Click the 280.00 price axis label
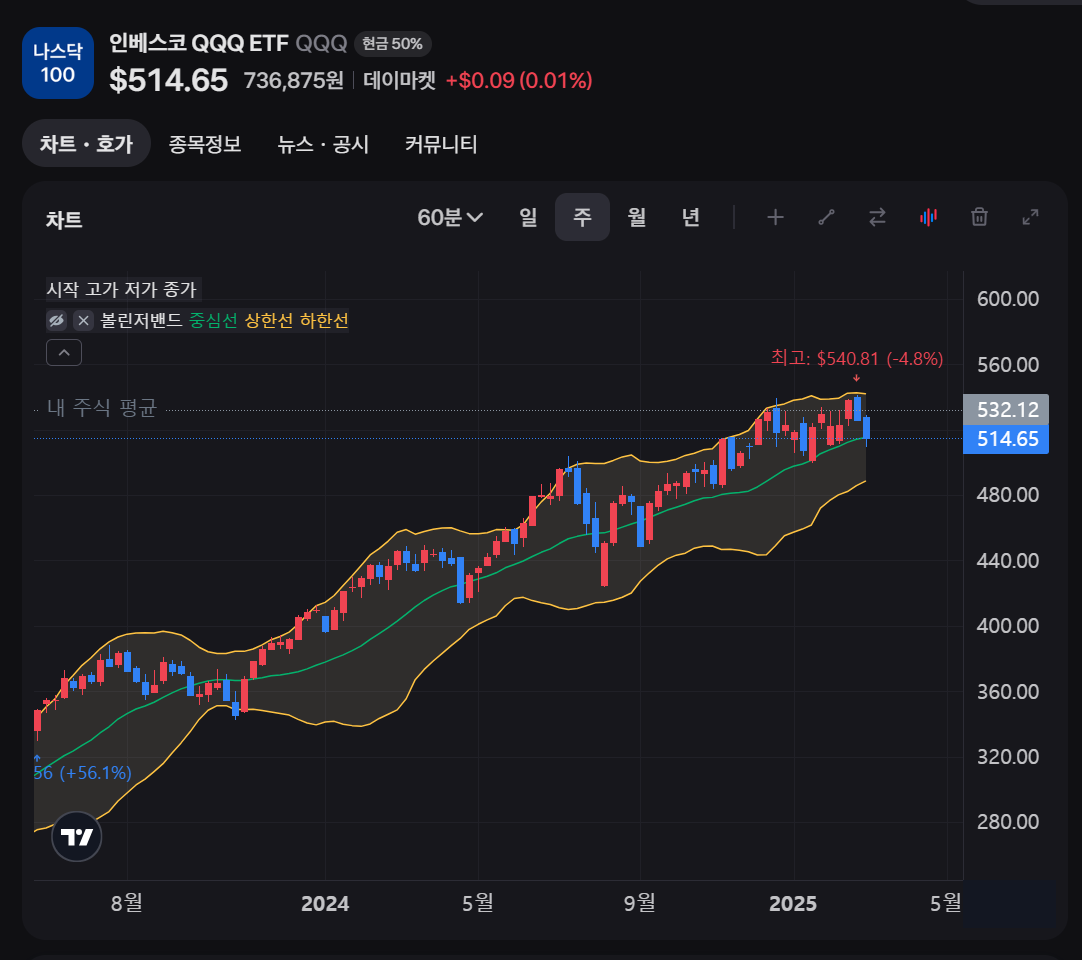Screen dimensions: 1082x960 [x=1007, y=822]
